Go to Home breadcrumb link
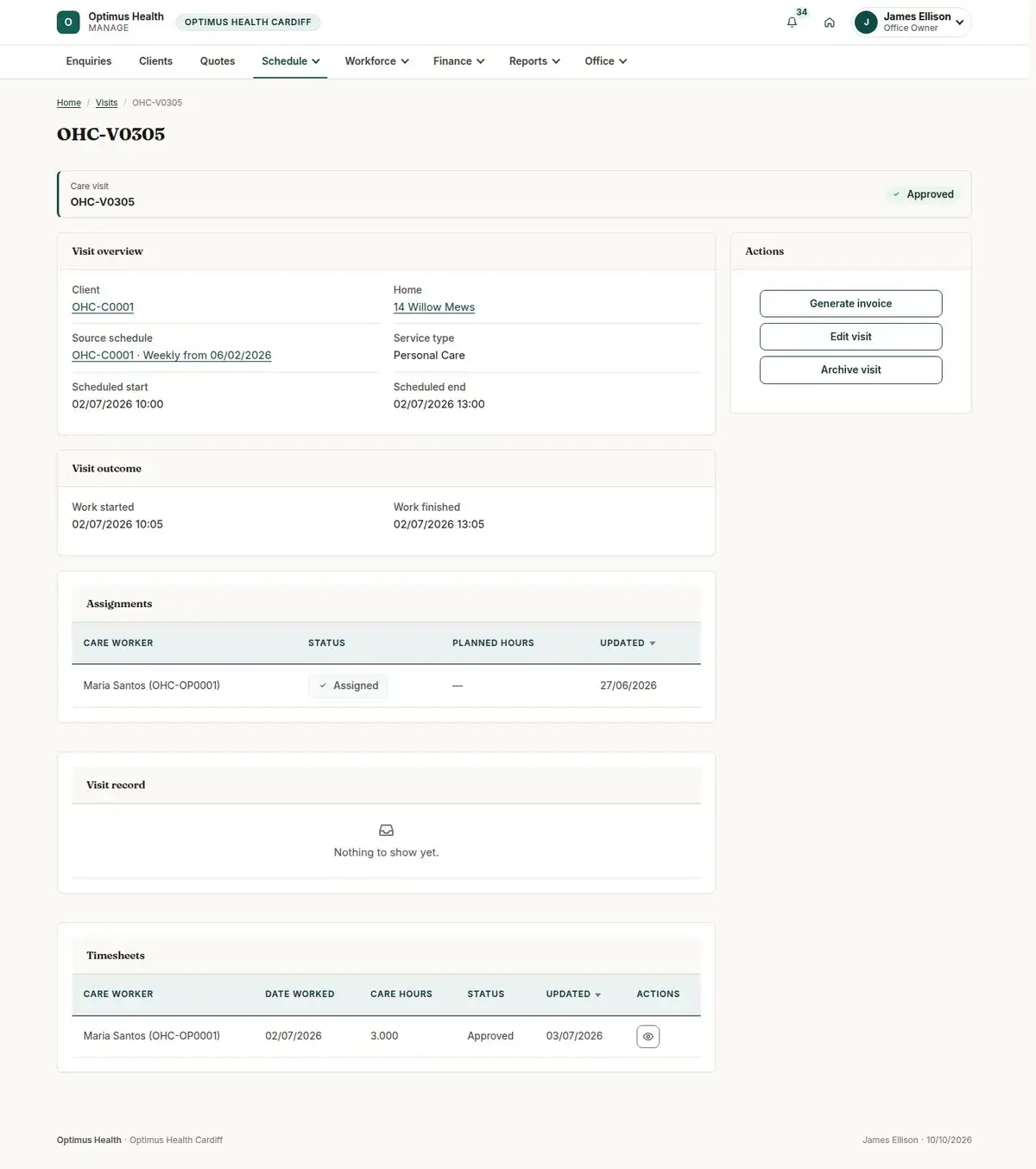The height and width of the screenshot is (1169, 1036). [69, 103]
